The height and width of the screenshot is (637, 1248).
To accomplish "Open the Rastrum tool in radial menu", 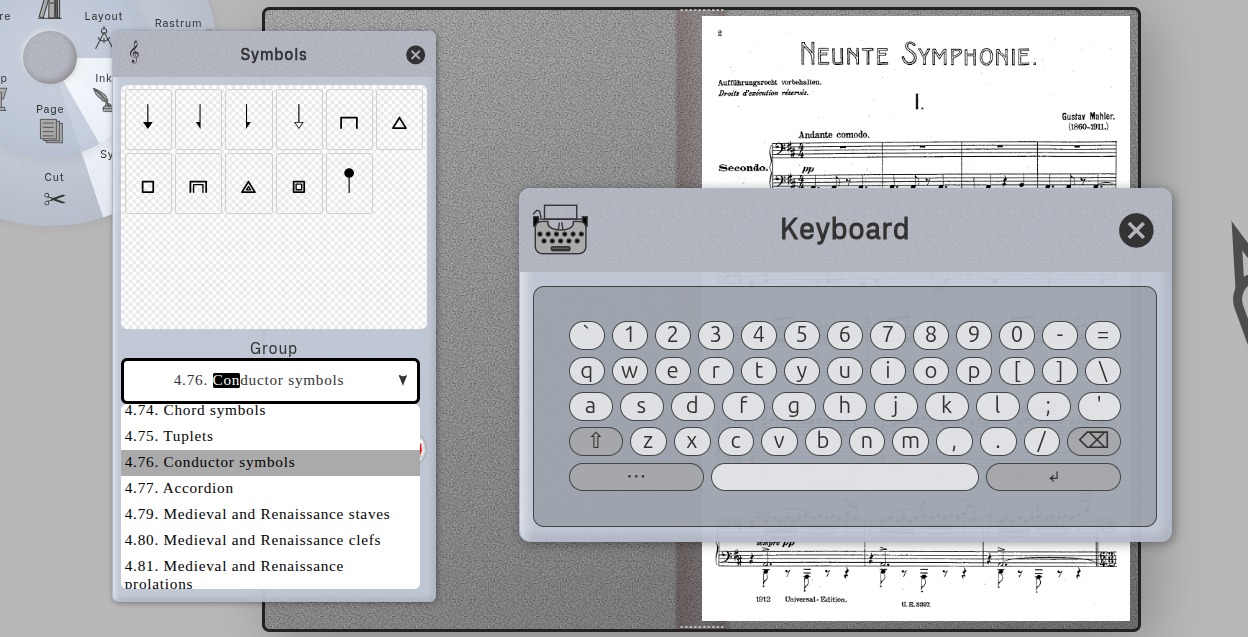I will (178, 23).
